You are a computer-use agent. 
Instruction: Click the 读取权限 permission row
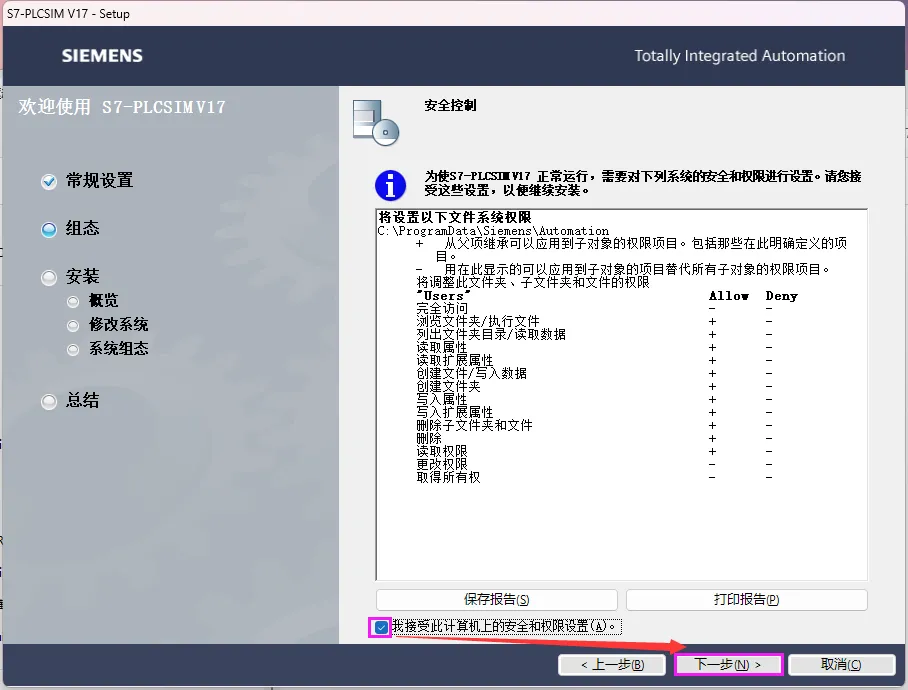pos(593,452)
